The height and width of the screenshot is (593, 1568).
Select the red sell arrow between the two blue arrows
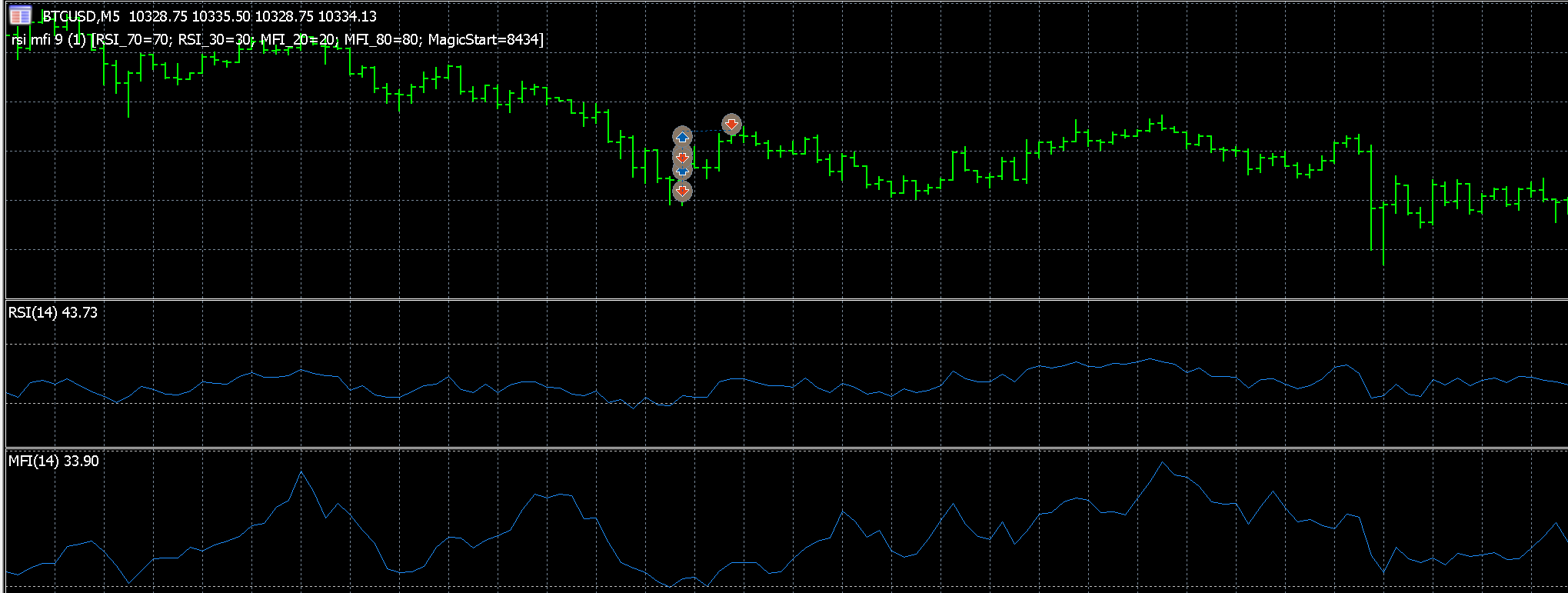682,156
